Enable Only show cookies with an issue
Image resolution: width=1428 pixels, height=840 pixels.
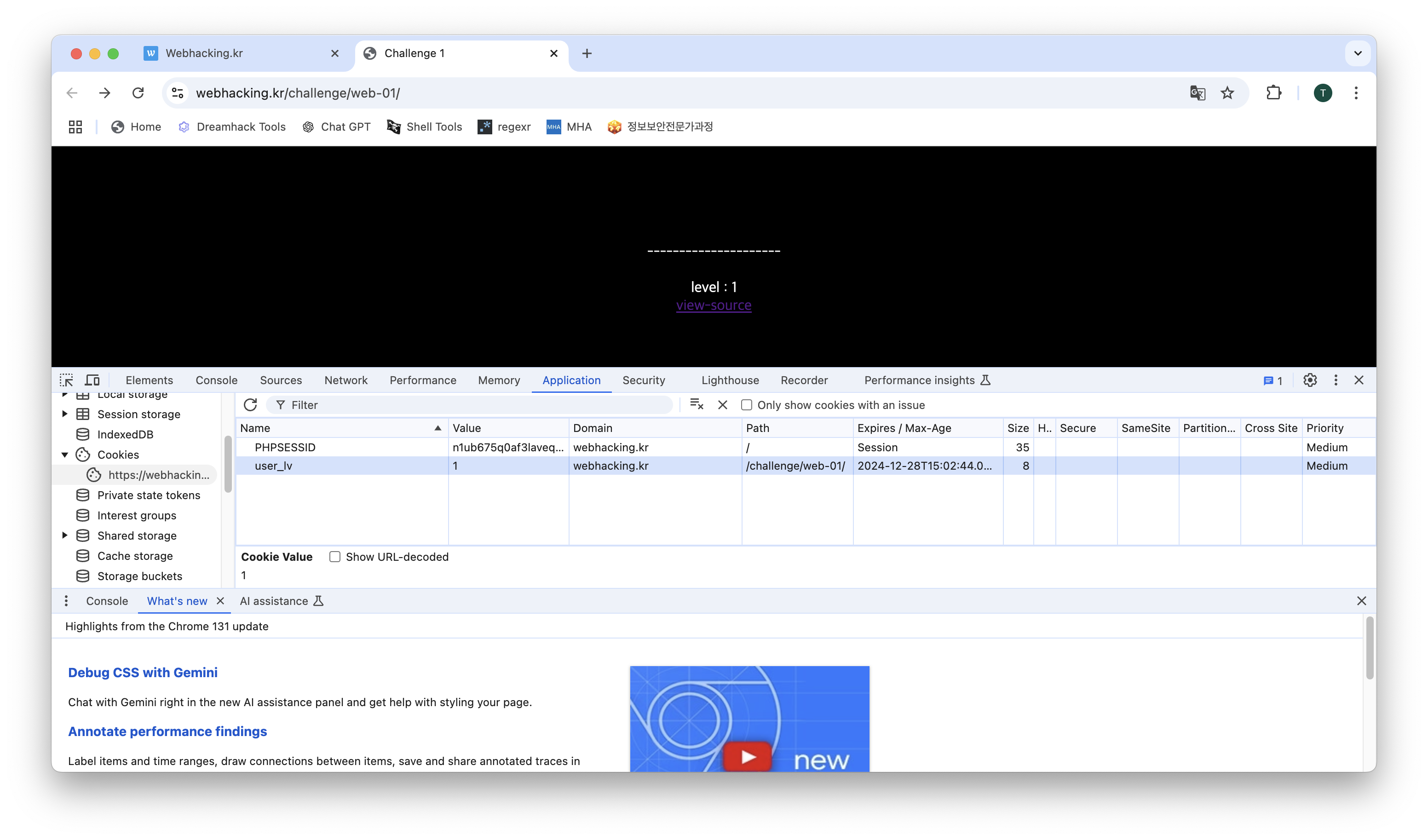(x=746, y=405)
